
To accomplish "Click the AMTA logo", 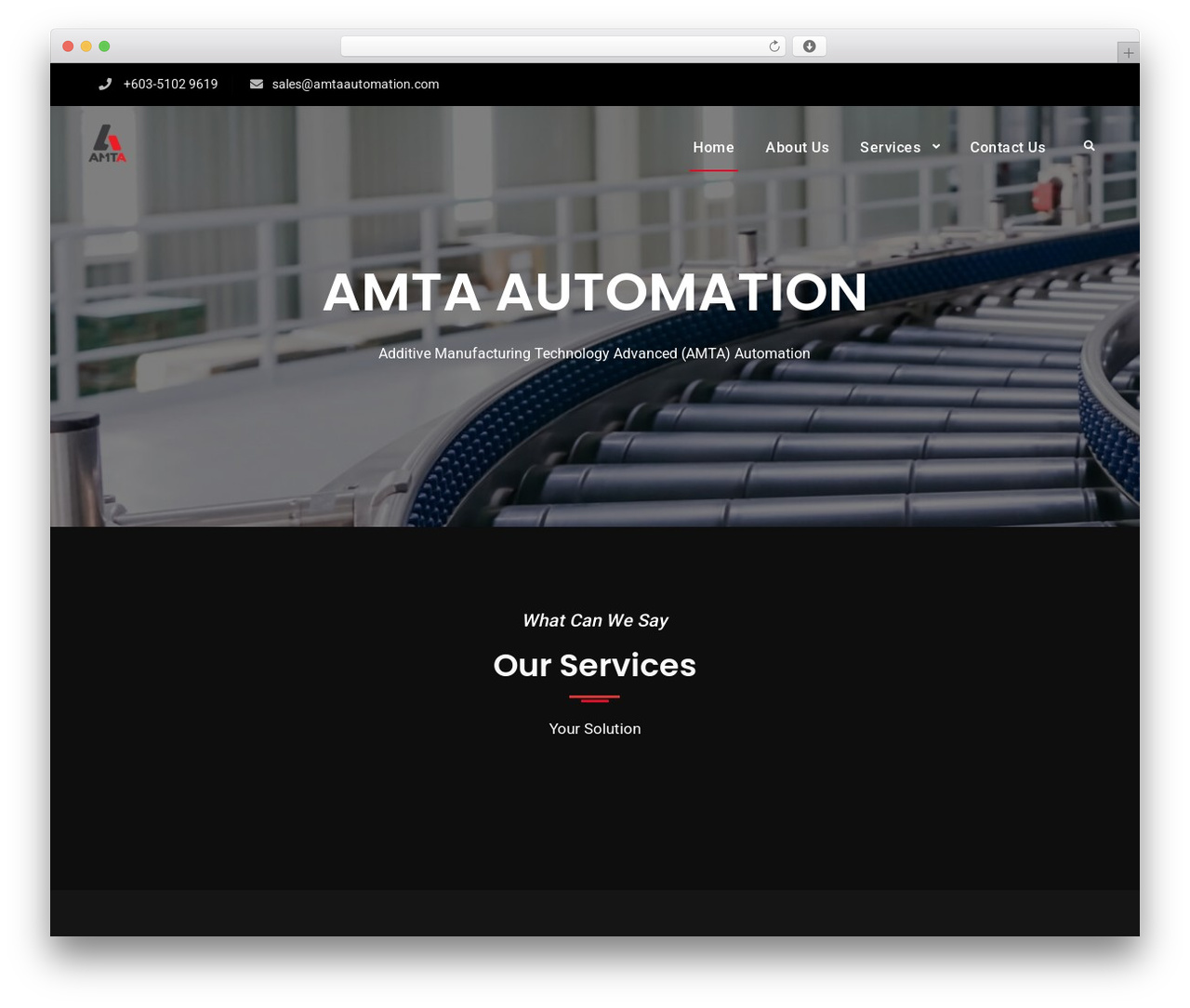I will click(x=108, y=143).
